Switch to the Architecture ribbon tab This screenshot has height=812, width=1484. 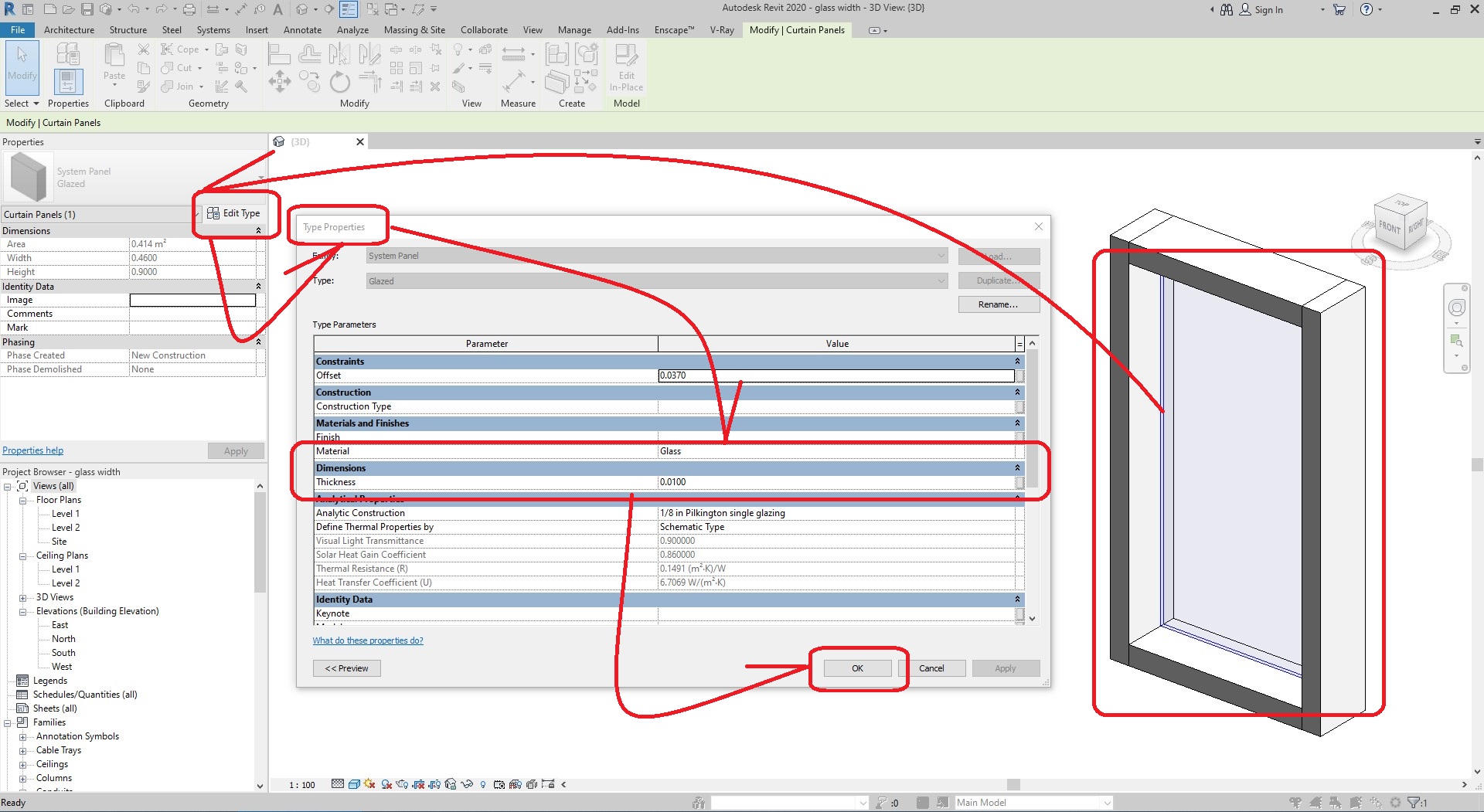(x=70, y=30)
